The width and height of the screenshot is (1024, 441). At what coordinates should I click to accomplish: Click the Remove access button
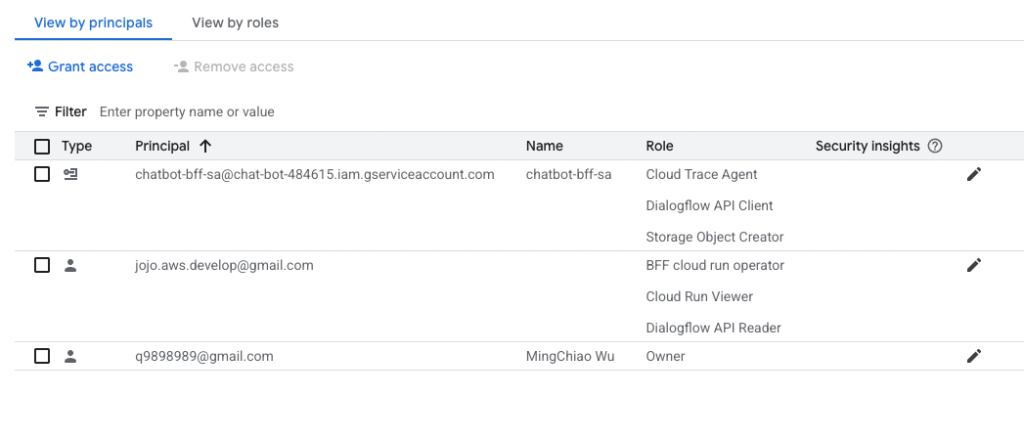234,67
